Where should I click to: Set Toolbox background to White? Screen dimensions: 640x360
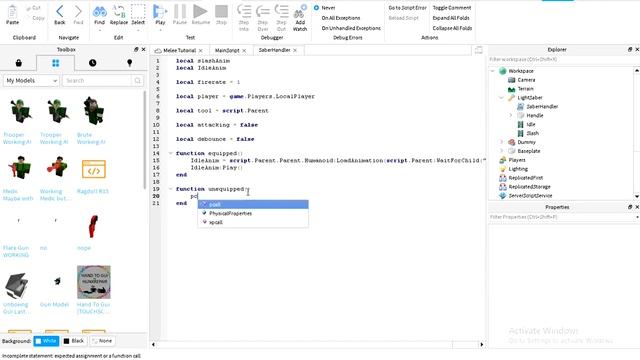coord(46,341)
